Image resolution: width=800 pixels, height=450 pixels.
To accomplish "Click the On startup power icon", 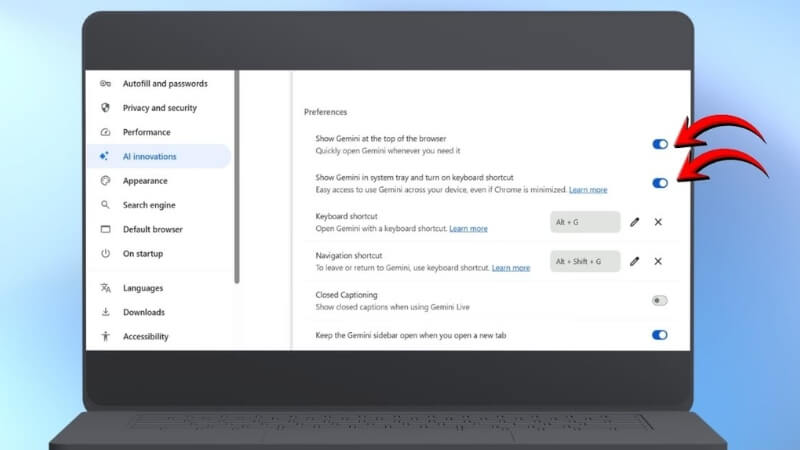I will coord(105,254).
